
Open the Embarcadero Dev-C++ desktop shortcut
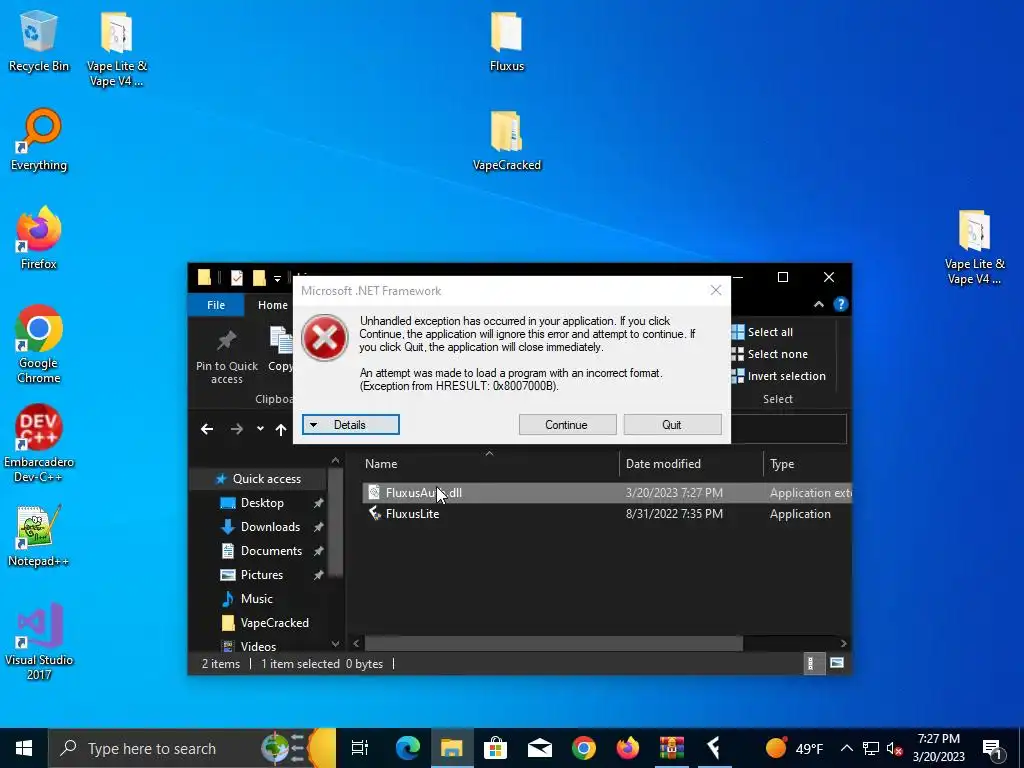(39, 444)
